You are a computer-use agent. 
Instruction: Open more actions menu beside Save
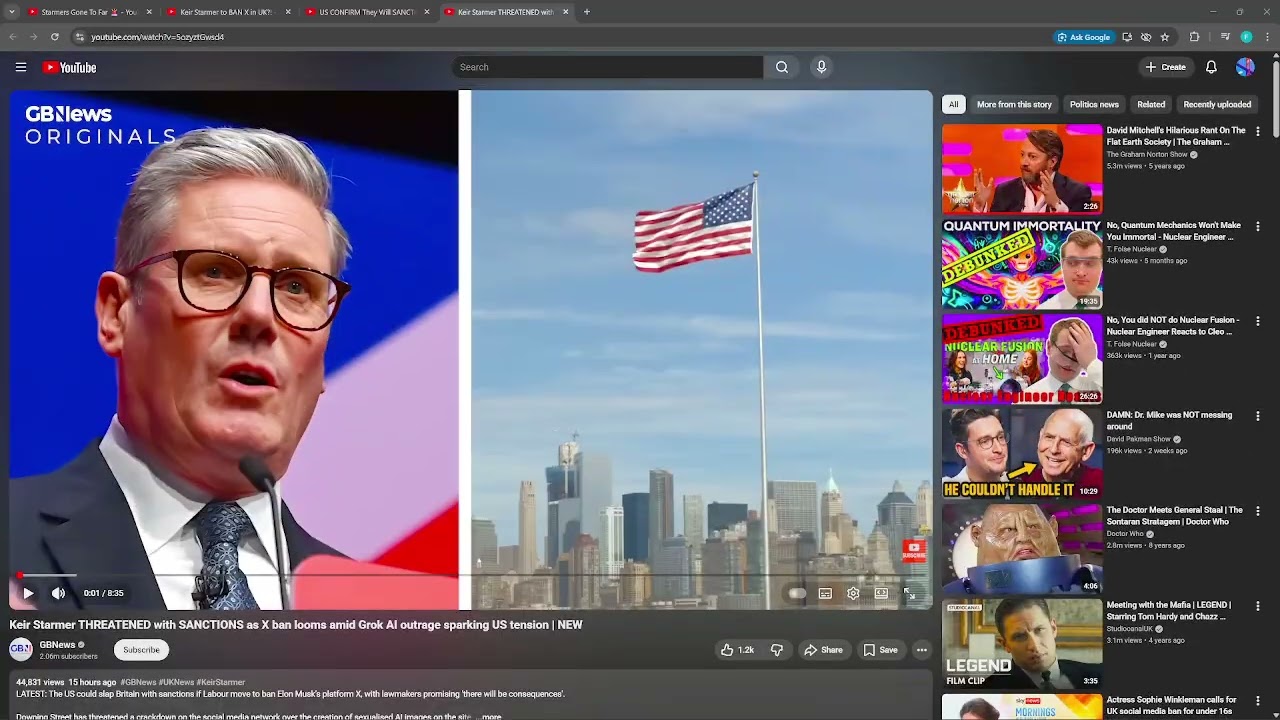922,650
